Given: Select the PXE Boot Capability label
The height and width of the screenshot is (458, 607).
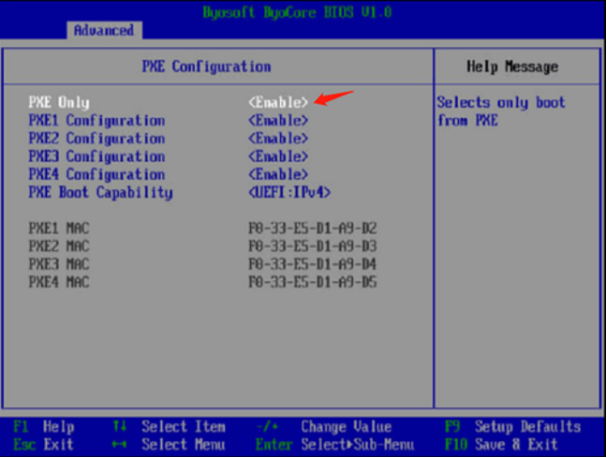Looking at the screenshot, I should [x=100, y=192].
